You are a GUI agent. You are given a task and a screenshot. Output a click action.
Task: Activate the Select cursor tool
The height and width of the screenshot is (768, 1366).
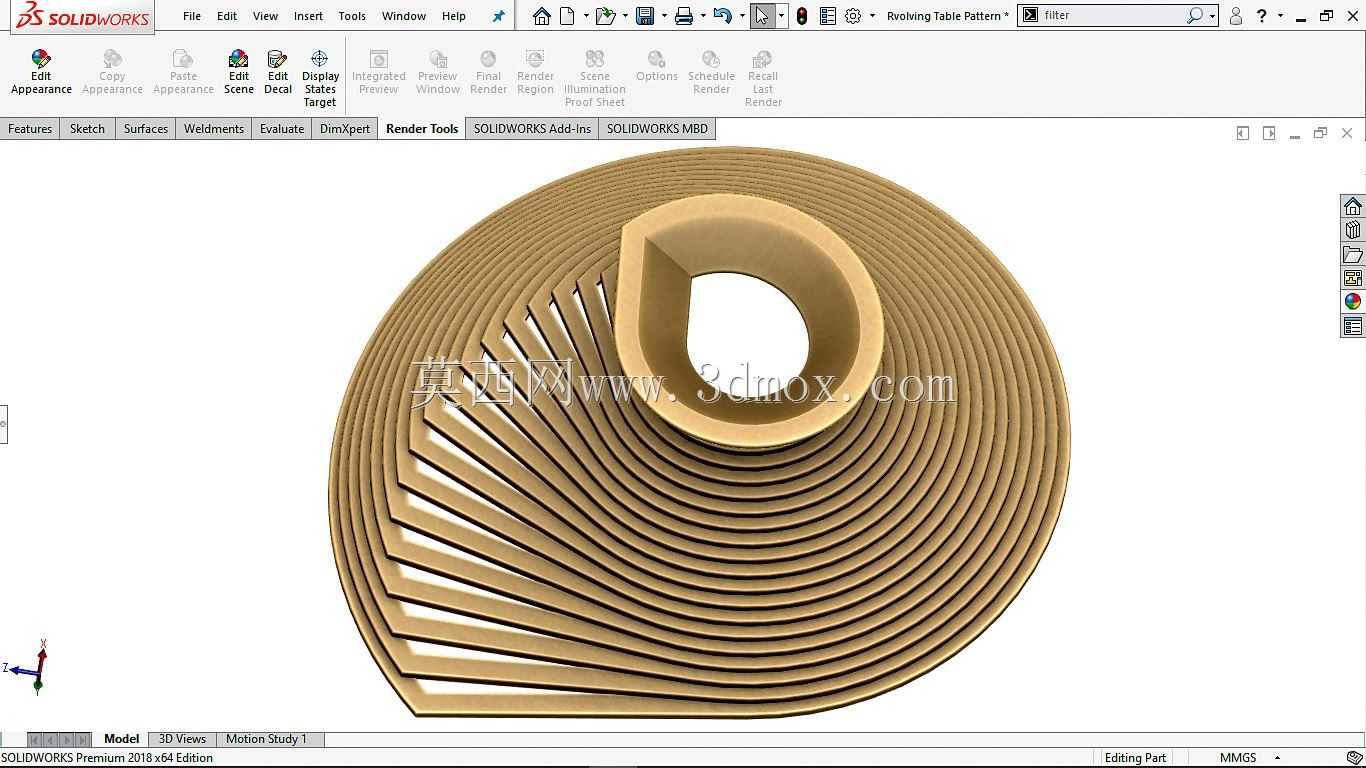[x=762, y=16]
